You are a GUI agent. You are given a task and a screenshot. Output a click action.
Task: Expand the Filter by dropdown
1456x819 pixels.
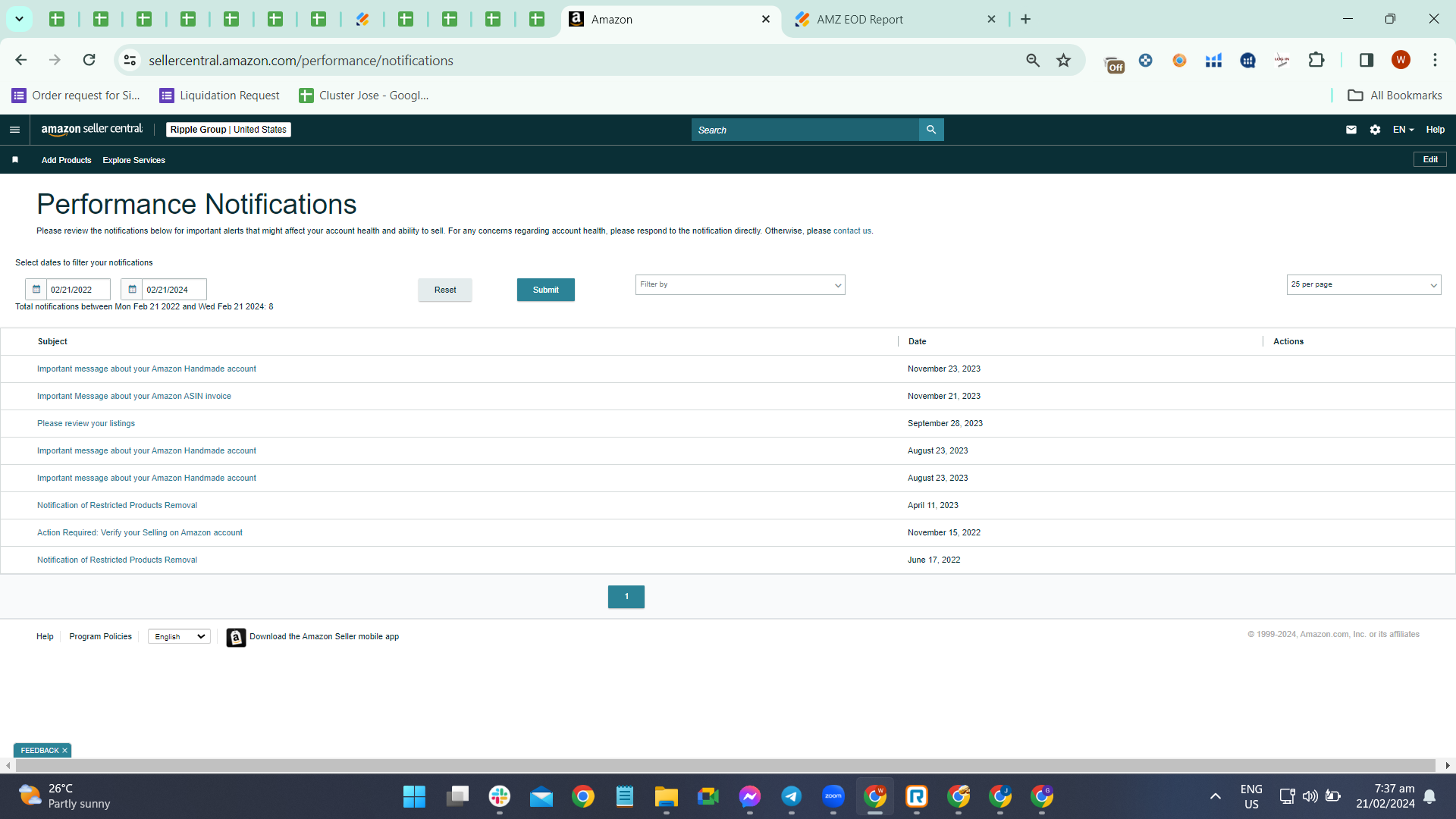[740, 285]
